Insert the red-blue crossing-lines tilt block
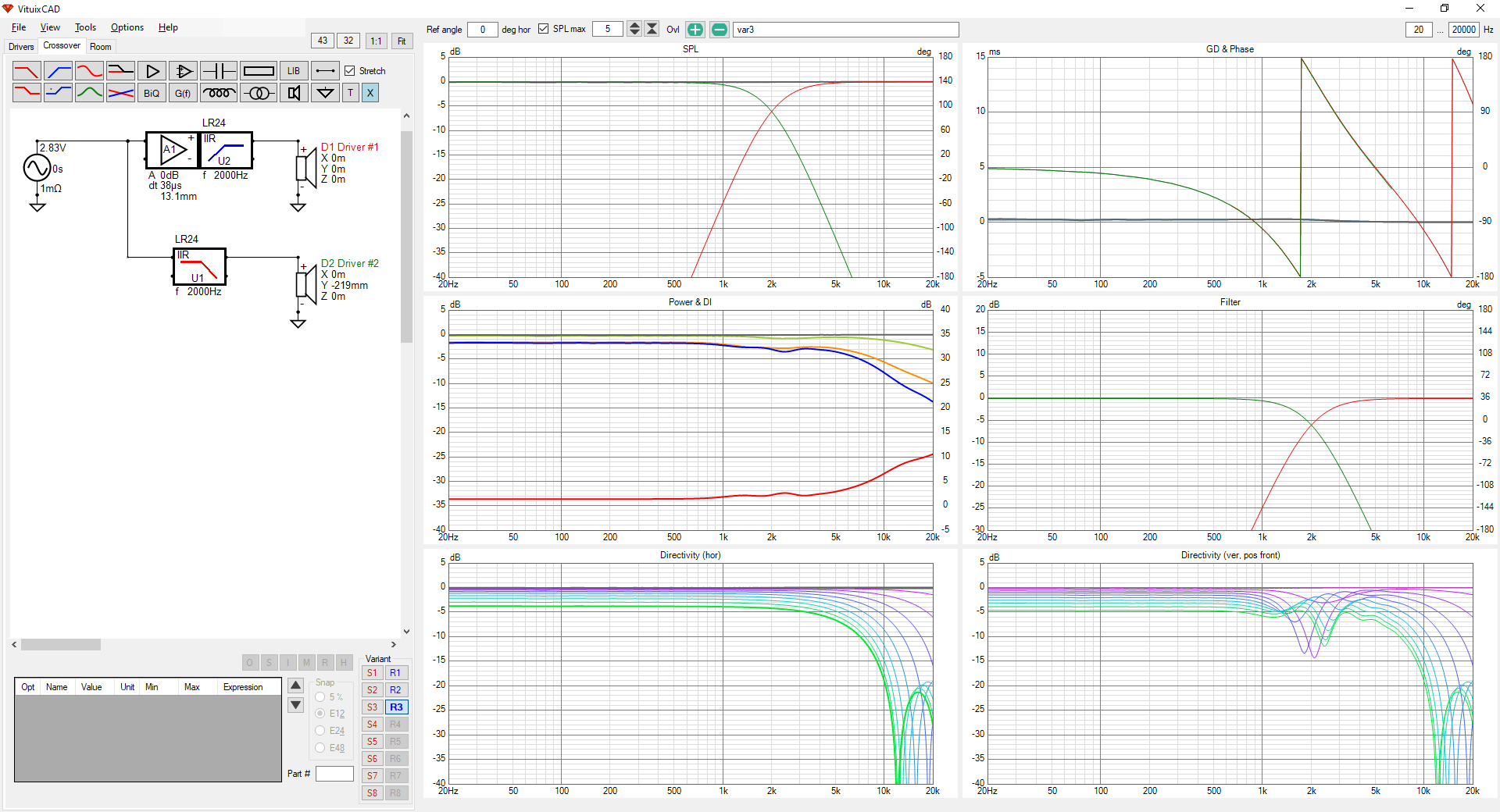 pyautogui.click(x=120, y=93)
